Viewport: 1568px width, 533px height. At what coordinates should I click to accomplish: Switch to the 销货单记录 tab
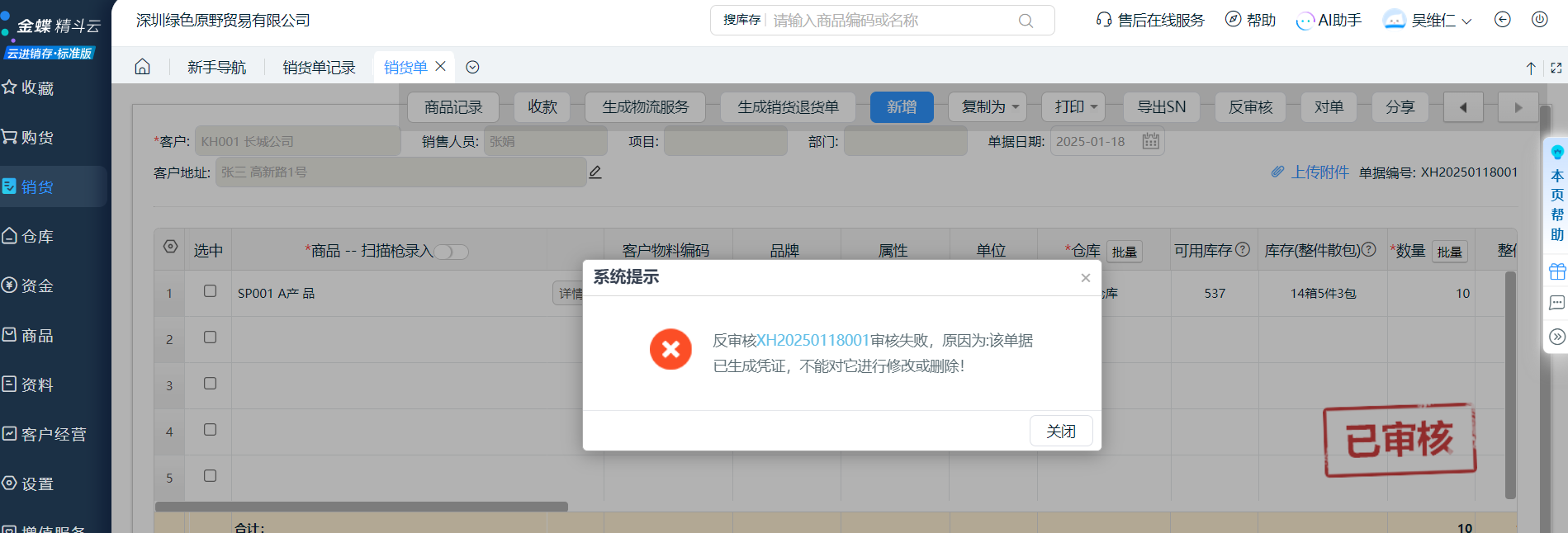coord(319,68)
